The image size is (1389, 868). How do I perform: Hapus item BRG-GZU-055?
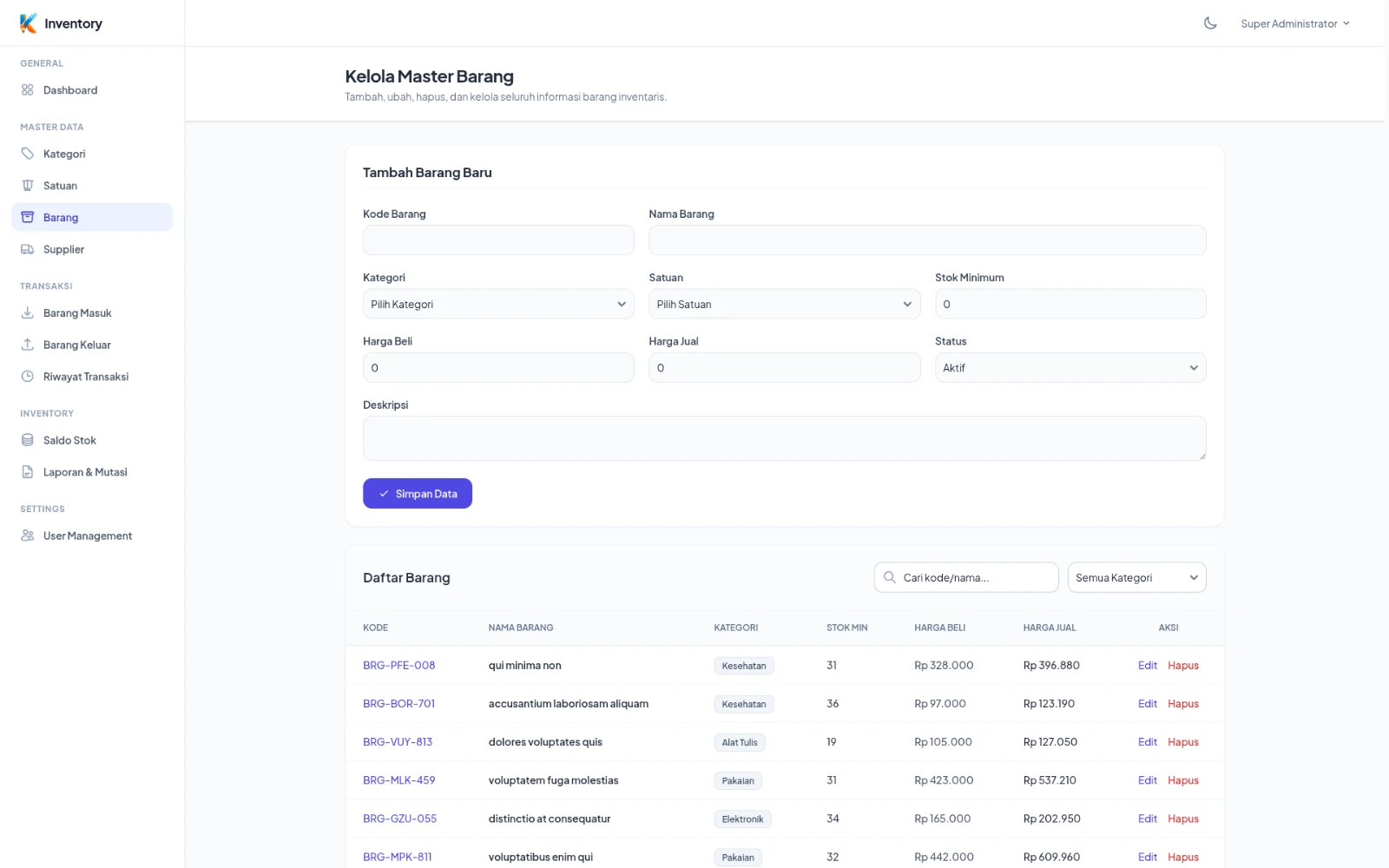[x=1183, y=819]
